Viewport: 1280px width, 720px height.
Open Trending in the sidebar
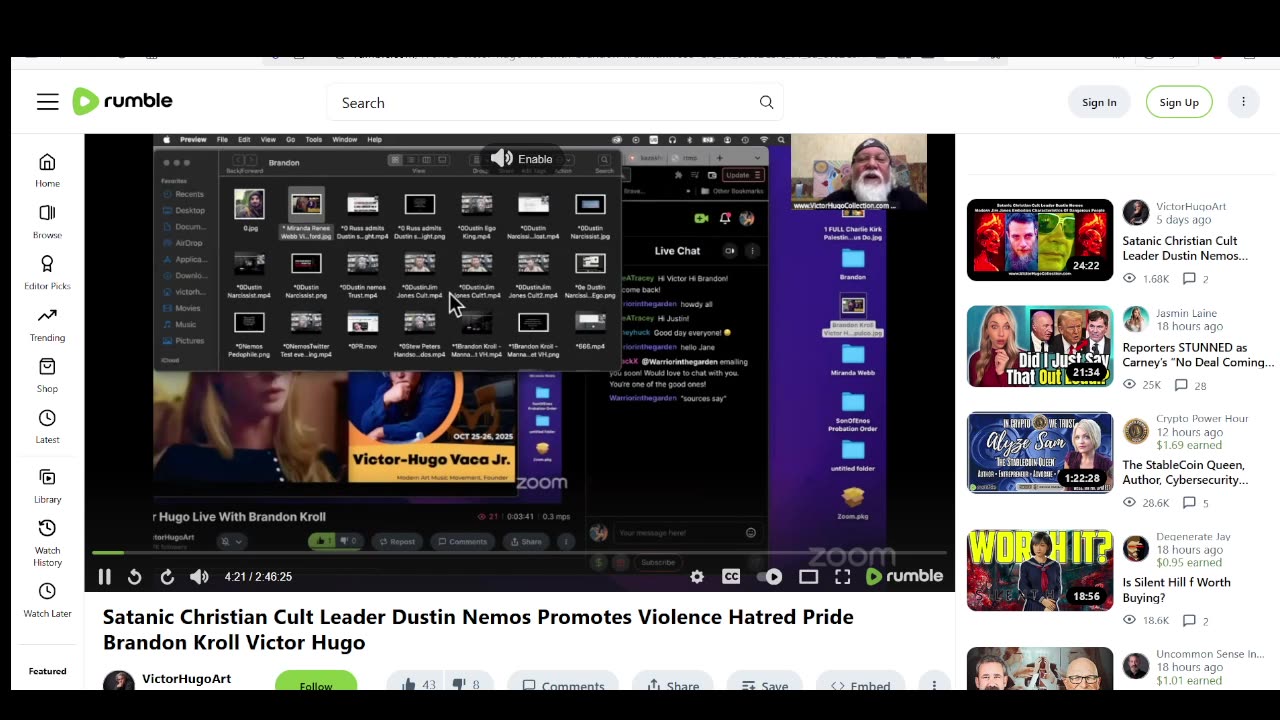point(47,324)
